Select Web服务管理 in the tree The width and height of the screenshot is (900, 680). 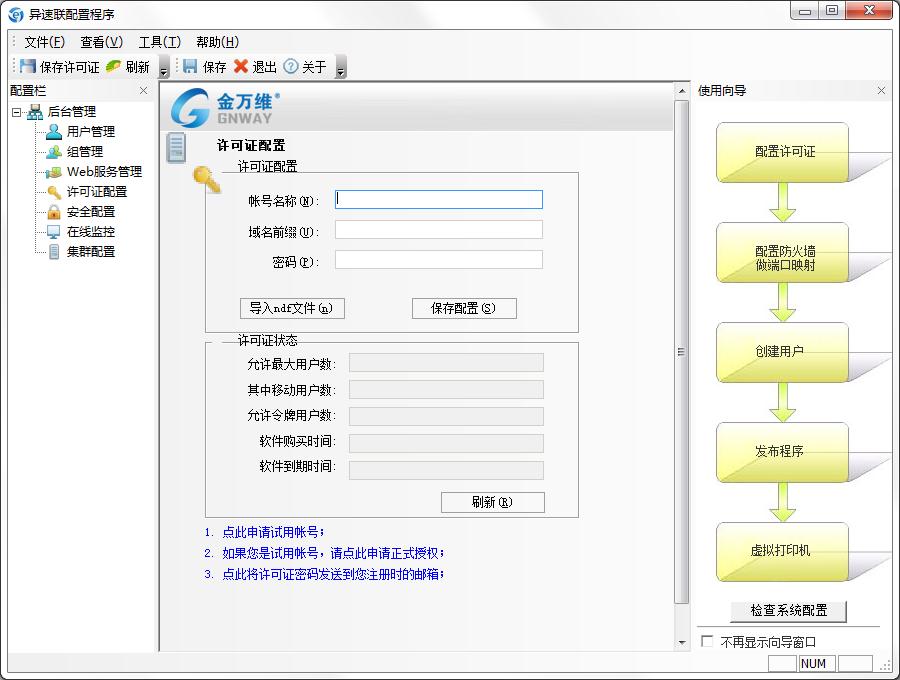[104, 172]
